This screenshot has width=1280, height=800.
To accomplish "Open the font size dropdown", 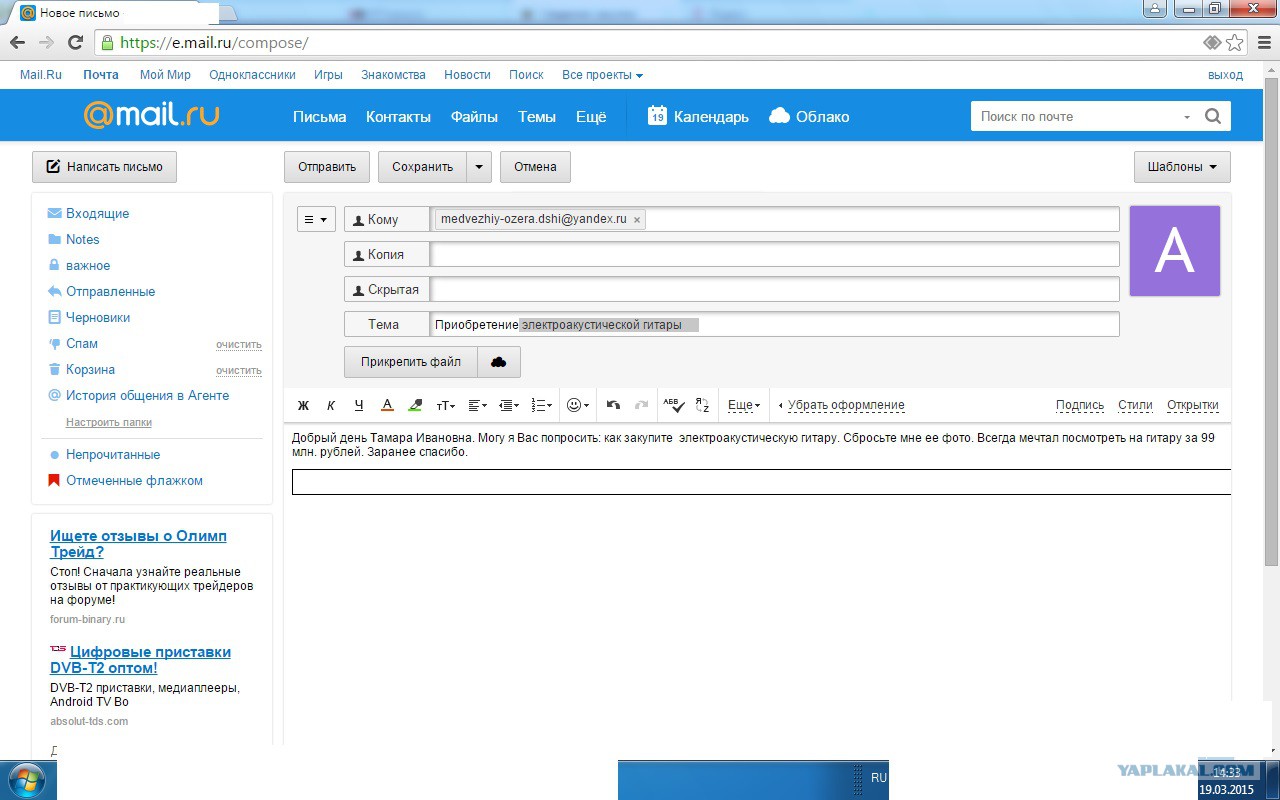I will (x=446, y=406).
